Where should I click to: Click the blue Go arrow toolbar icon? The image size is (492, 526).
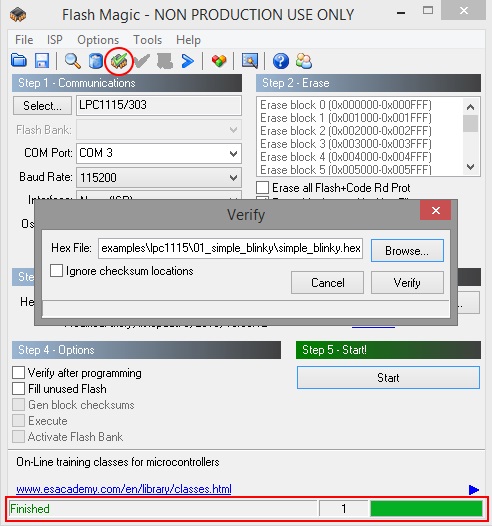click(x=187, y=61)
